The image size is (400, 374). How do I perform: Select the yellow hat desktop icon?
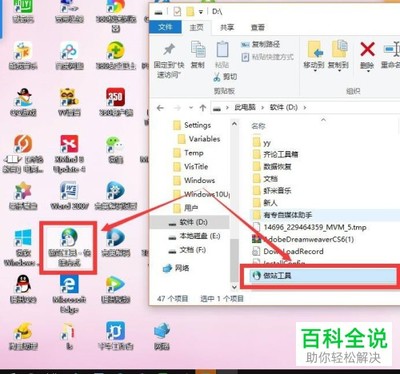pyautogui.click(x=23, y=335)
